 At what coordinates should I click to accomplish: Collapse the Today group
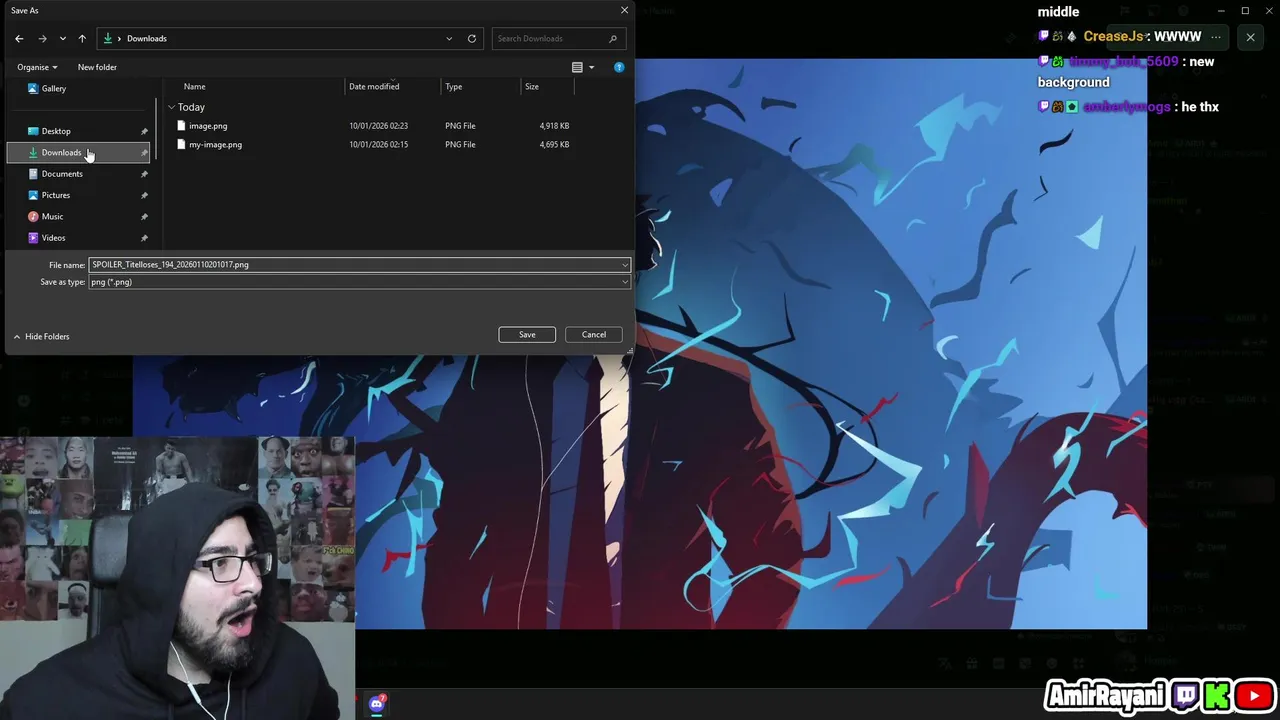[x=172, y=107]
